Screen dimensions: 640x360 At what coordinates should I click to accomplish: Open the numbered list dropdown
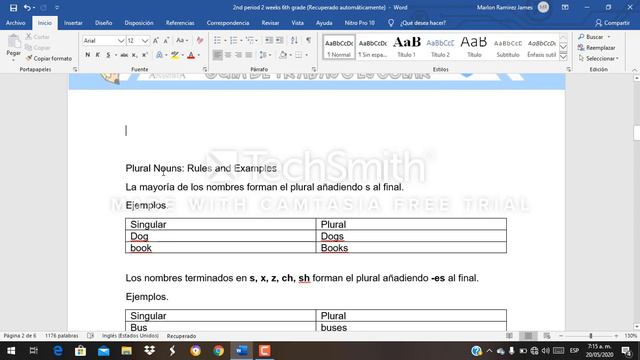(x=241, y=40)
